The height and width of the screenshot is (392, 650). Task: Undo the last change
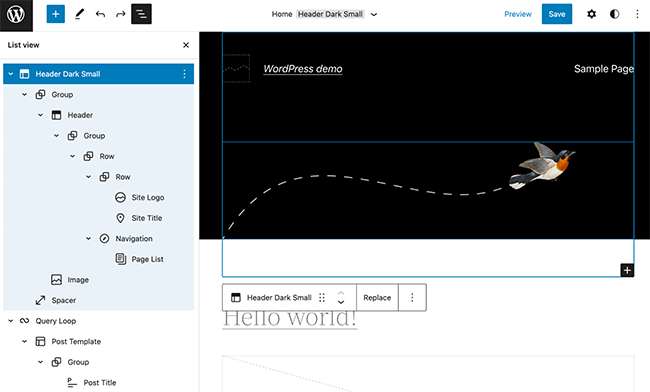coord(100,14)
